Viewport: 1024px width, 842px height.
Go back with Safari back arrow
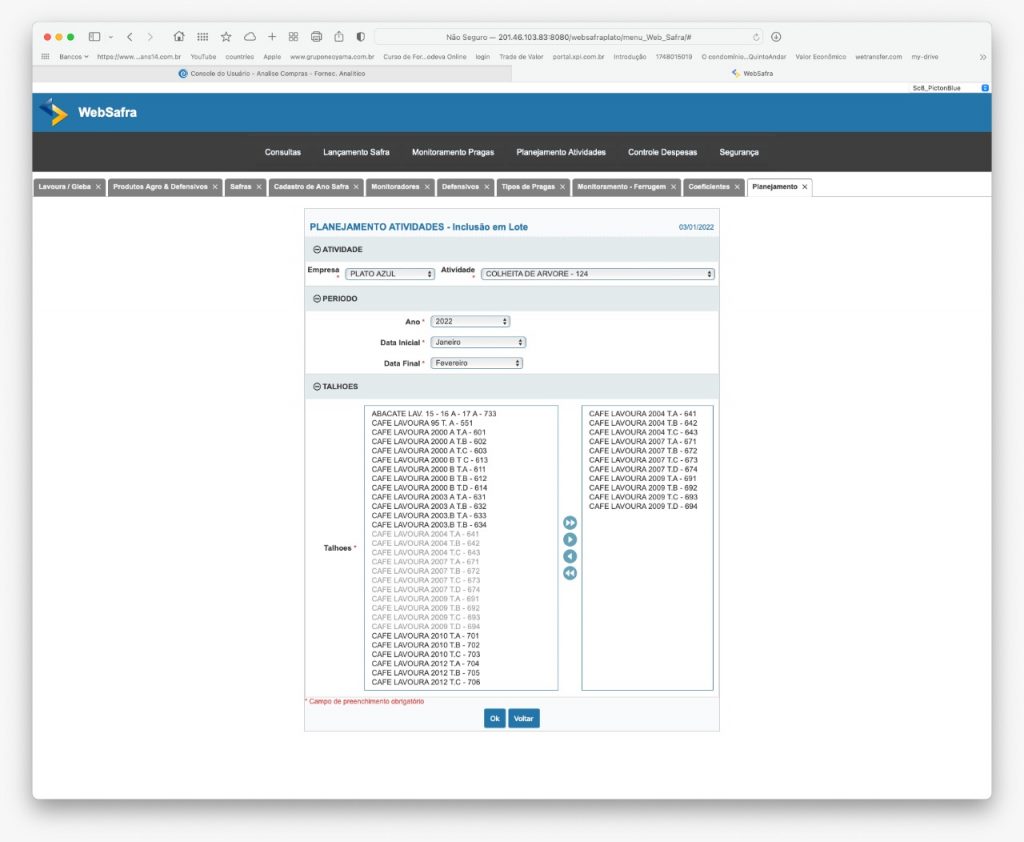click(x=130, y=37)
